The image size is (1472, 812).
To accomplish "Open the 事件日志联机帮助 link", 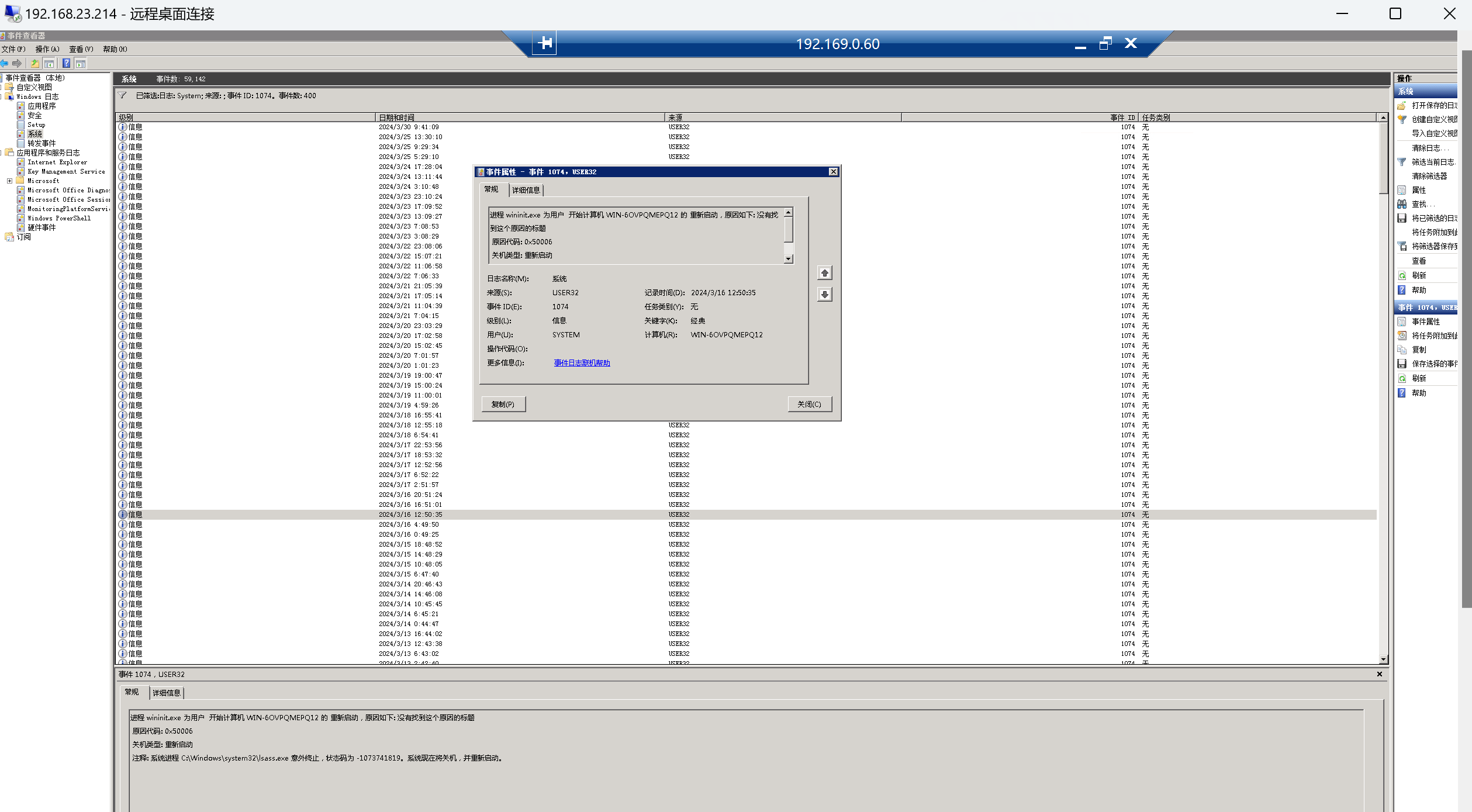I will [x=582, y=363].
